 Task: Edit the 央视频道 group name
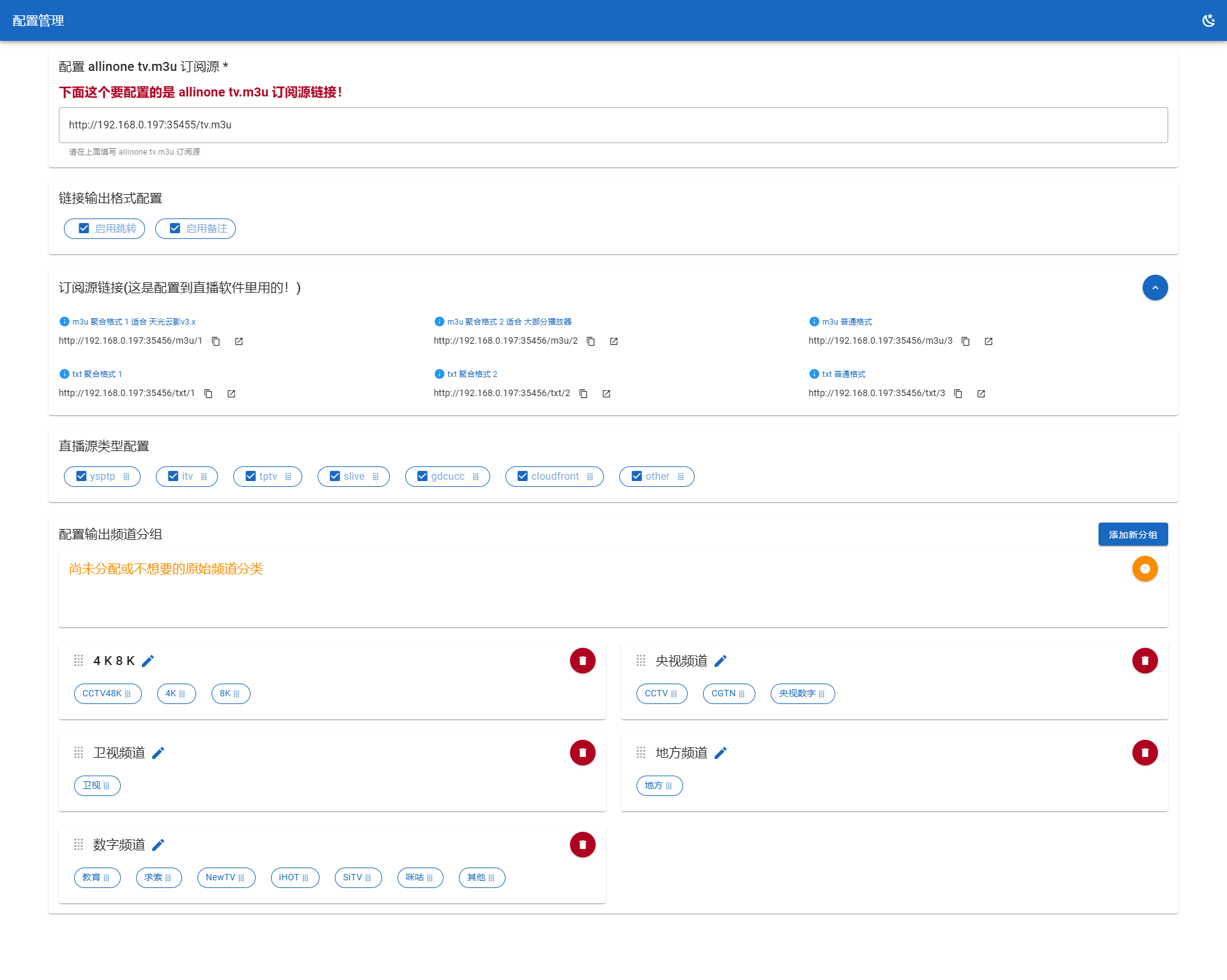point(721,661)
